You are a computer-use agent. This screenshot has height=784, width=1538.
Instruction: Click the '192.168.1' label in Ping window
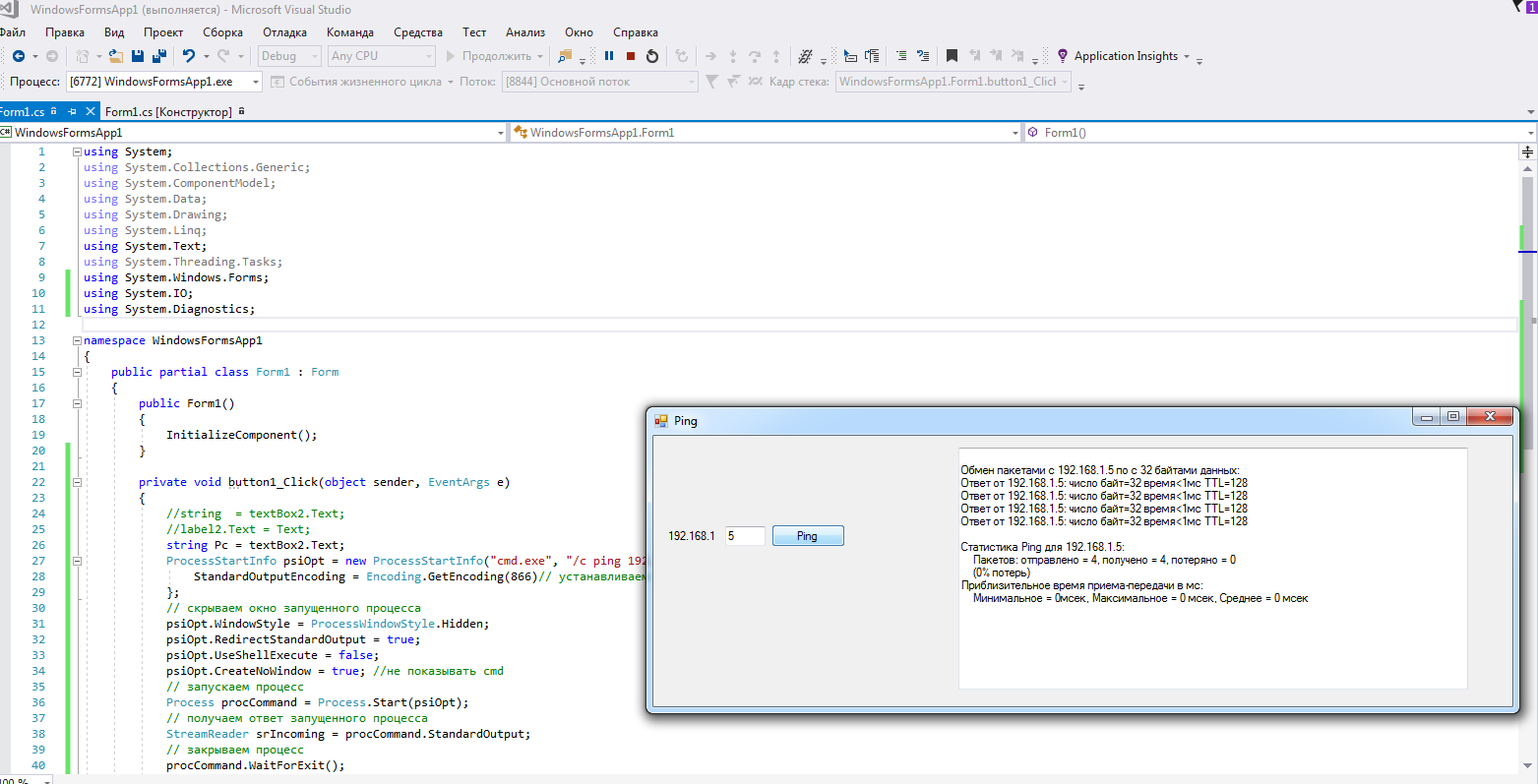692,536
